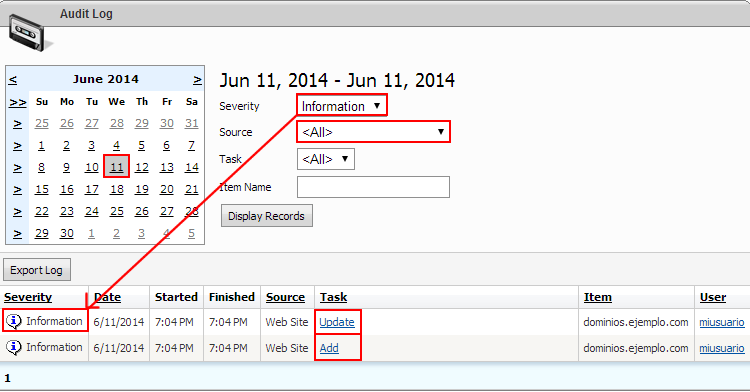
Task: Click the Export Log button
Action: (x=37, y=270)
